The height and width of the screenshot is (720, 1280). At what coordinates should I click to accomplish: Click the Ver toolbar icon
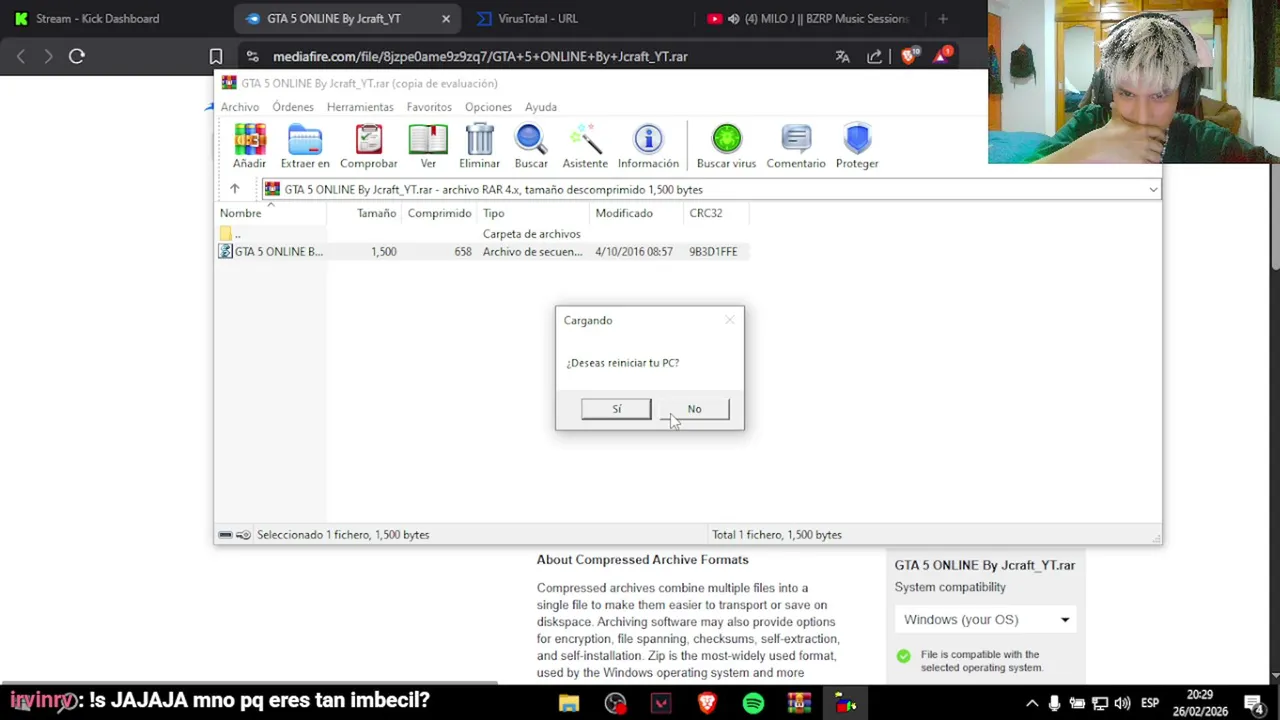pos(428,146)
